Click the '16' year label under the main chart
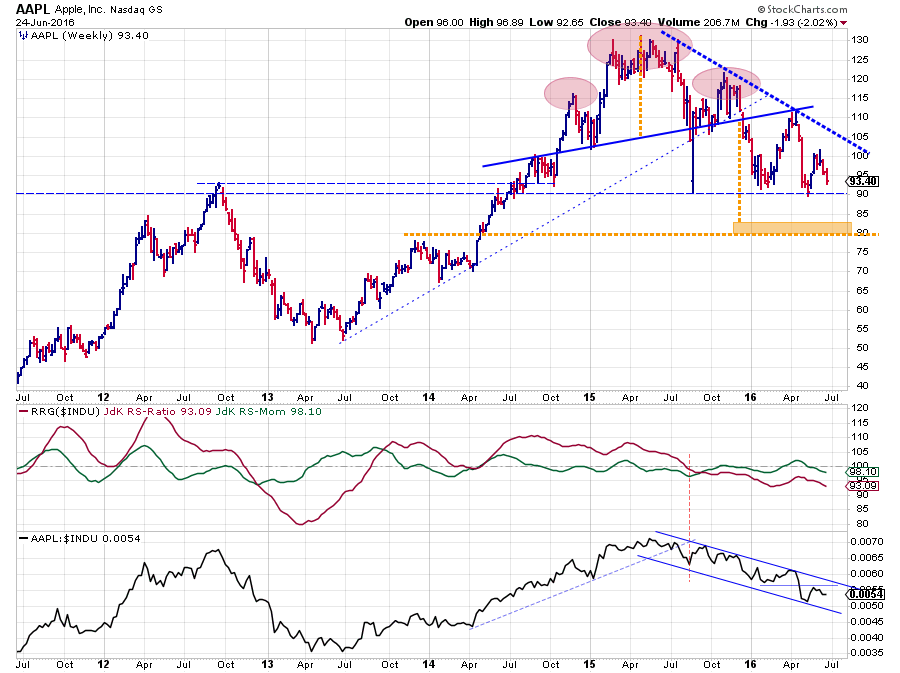The width and height of the screenshot is (900, 673). [750, 397]
